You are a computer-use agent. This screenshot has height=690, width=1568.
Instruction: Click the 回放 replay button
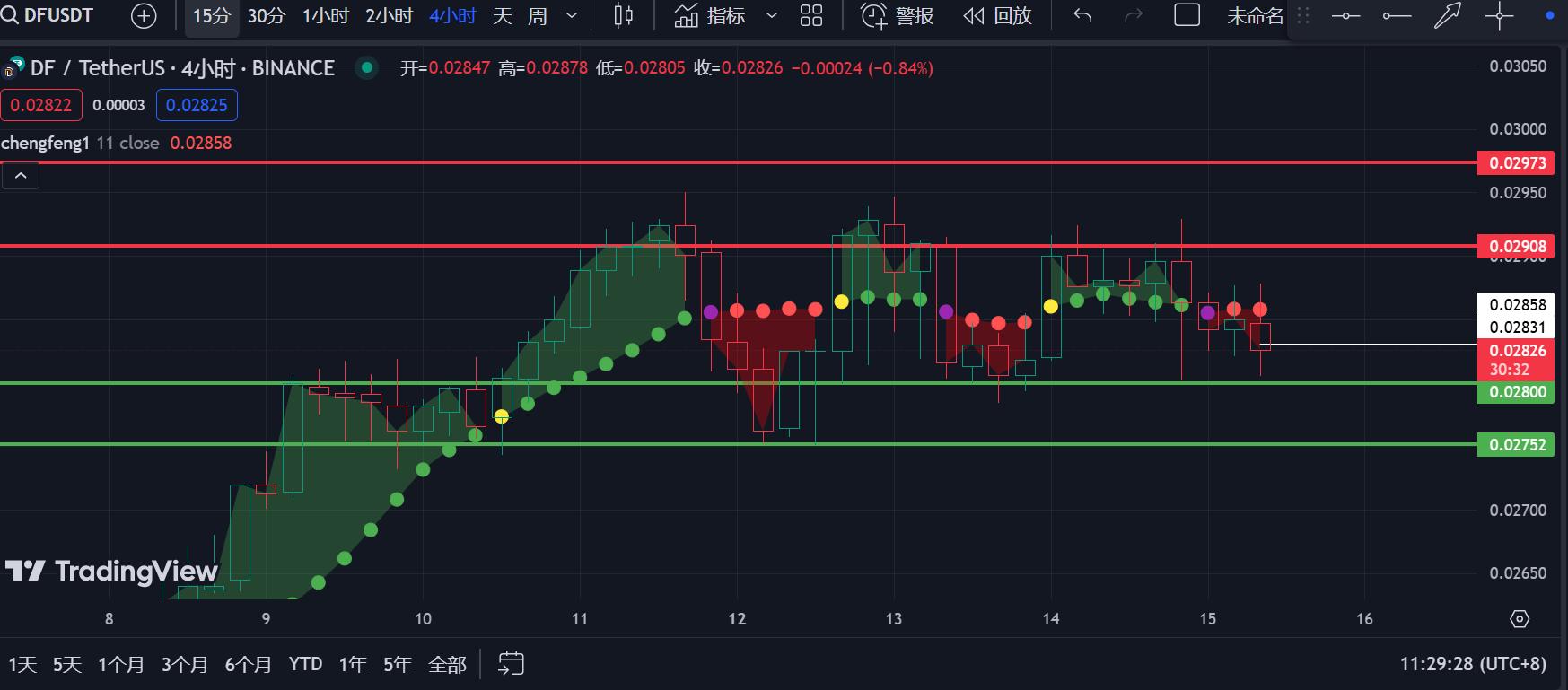coord(998,16)
